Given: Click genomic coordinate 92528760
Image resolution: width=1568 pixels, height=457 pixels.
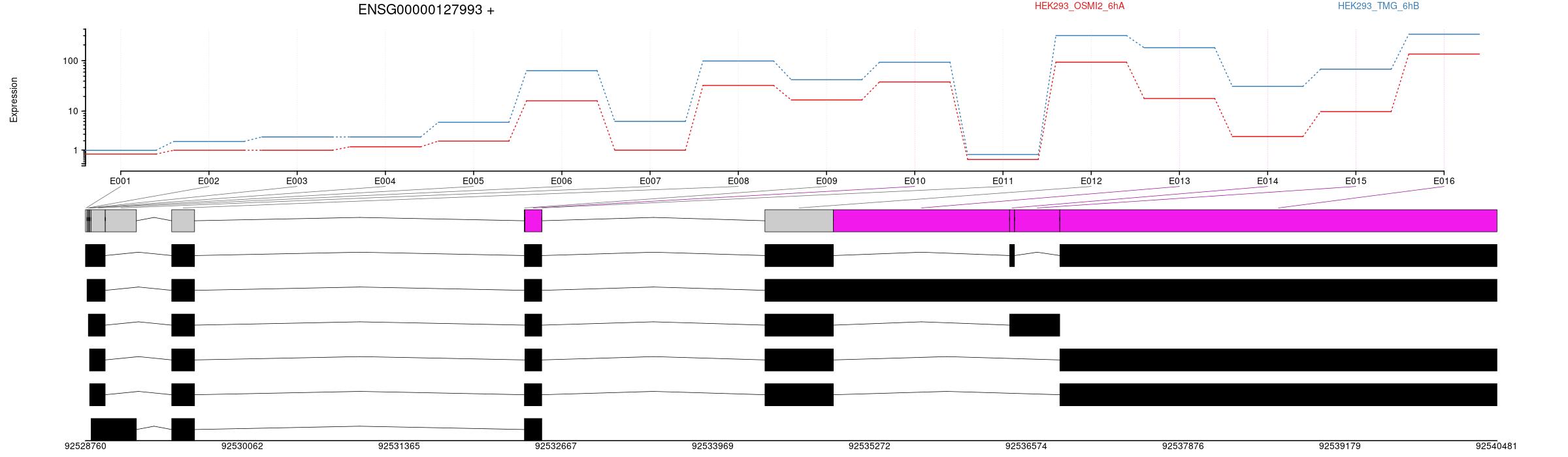Looking at the screenshot, I should pos(85,447).
